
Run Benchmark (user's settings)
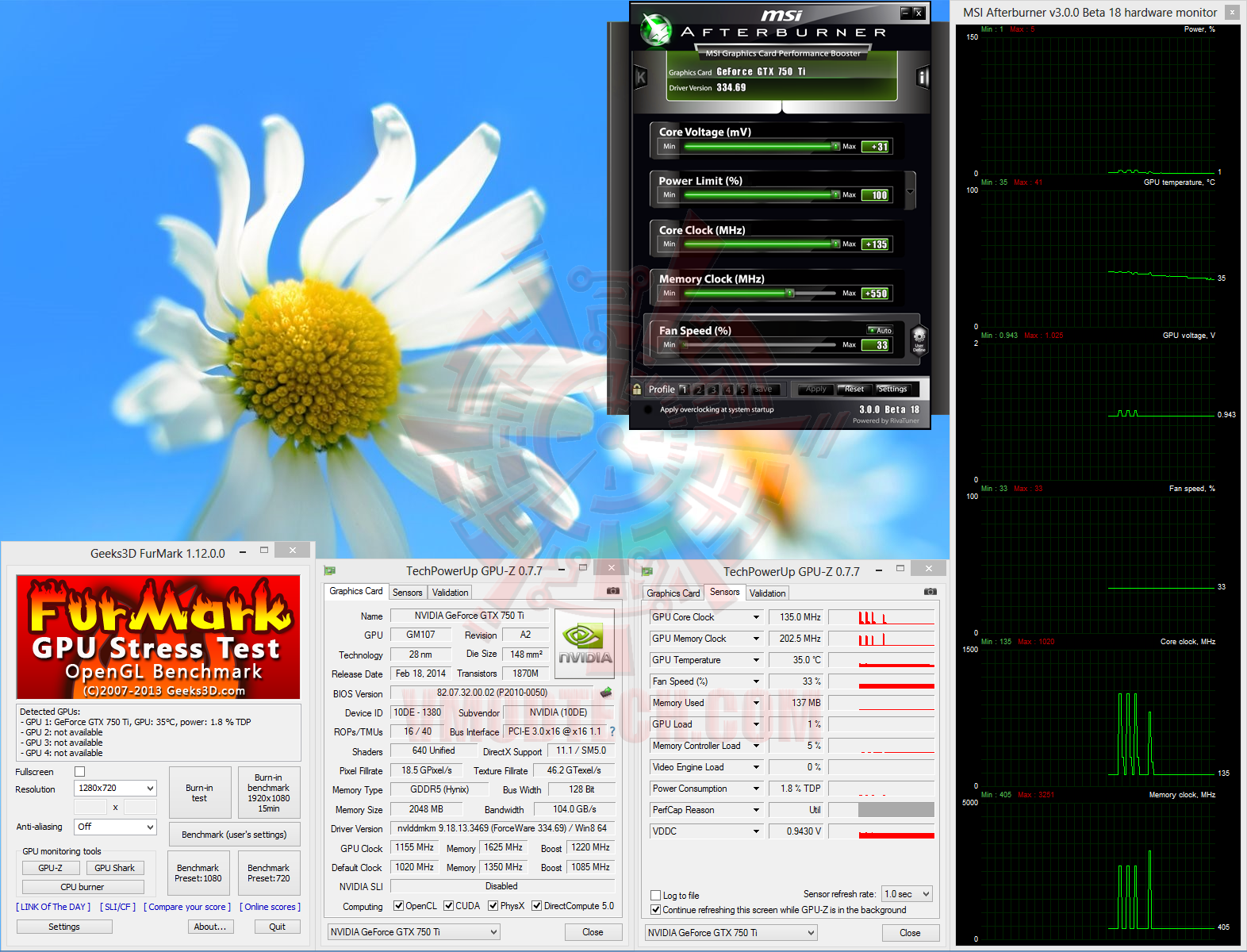[234, 835]
